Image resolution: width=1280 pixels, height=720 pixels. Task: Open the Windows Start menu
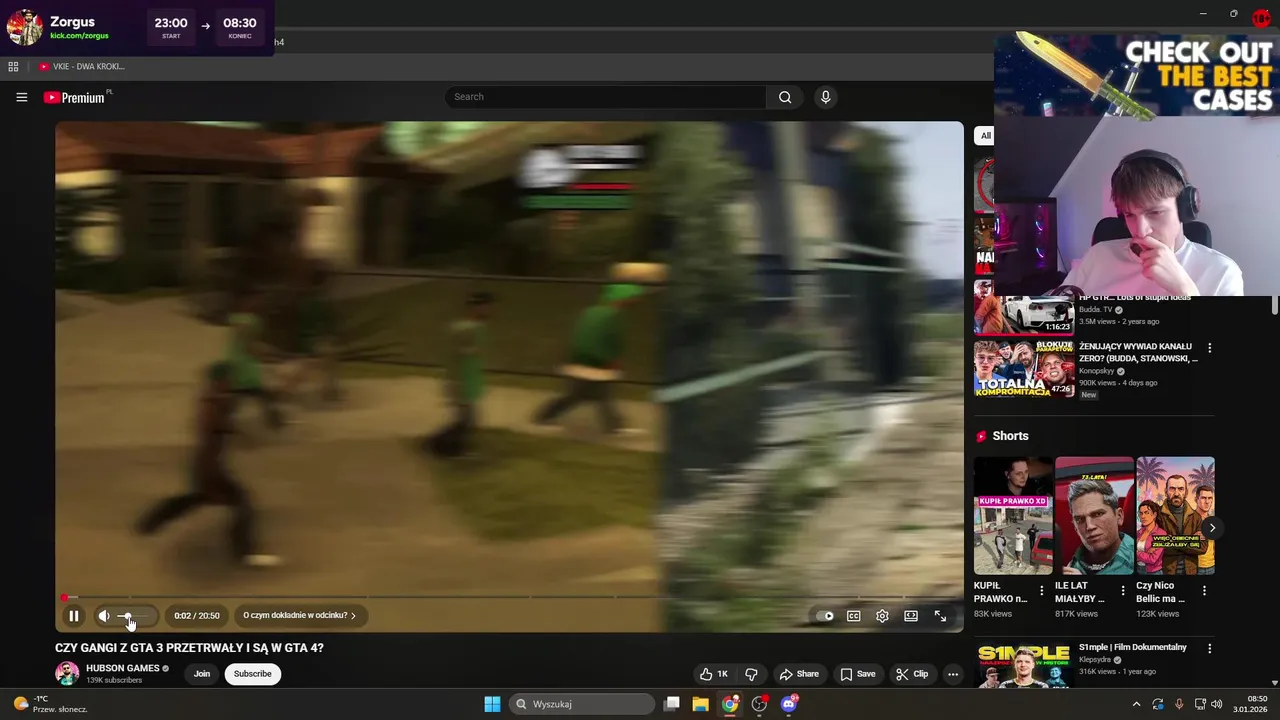[492, 704]
